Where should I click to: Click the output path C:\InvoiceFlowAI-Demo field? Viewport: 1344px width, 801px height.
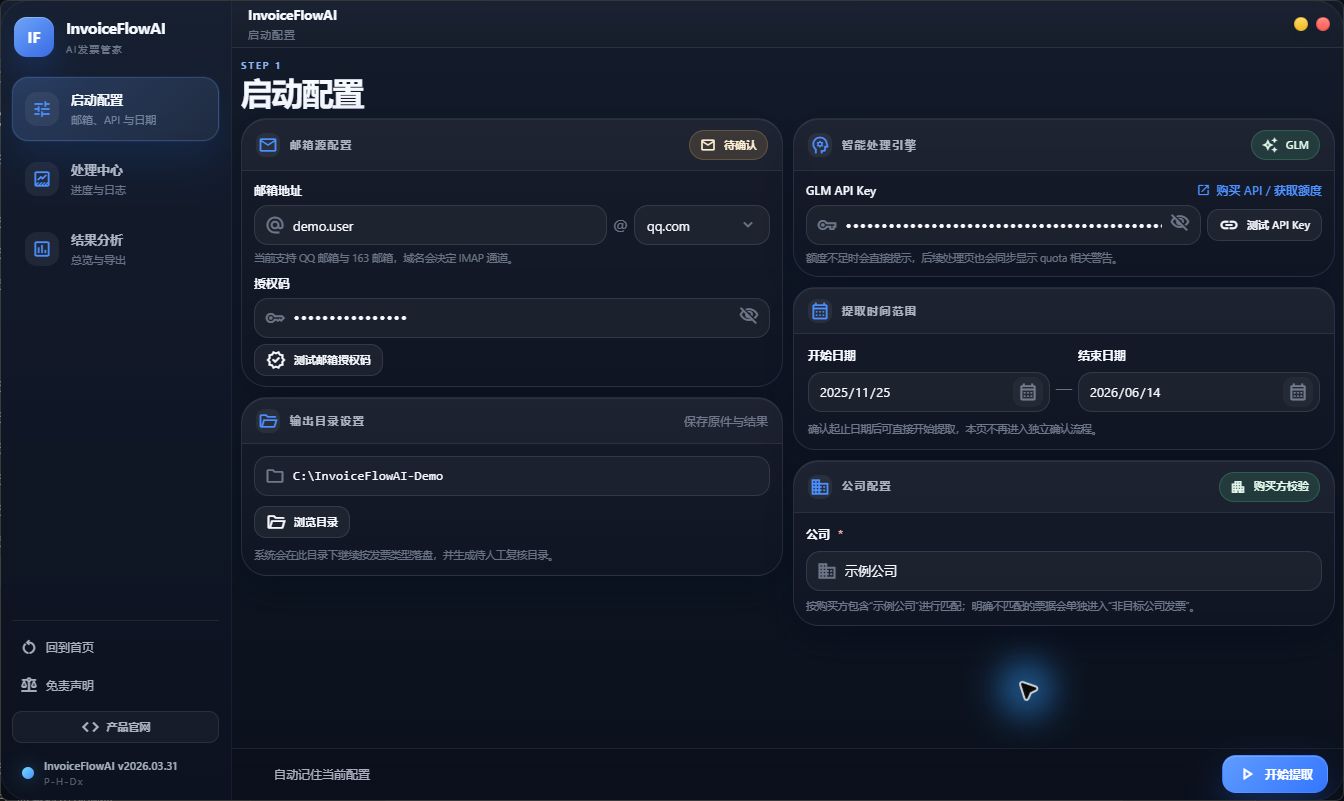click(511, 476)
